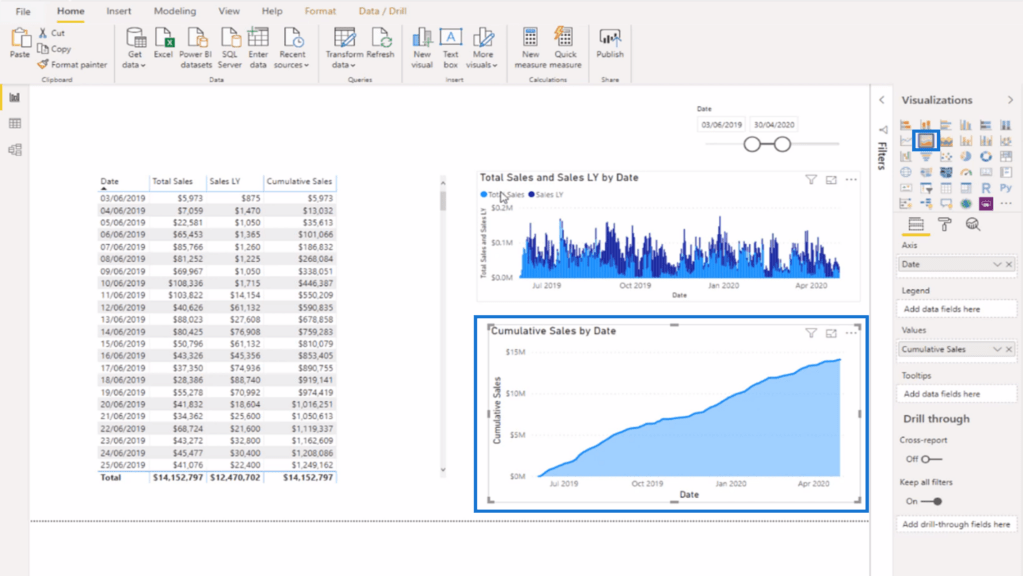The image size is (1024, 576).
Task: Insert a Text box
Action: [x=451, y=48]
